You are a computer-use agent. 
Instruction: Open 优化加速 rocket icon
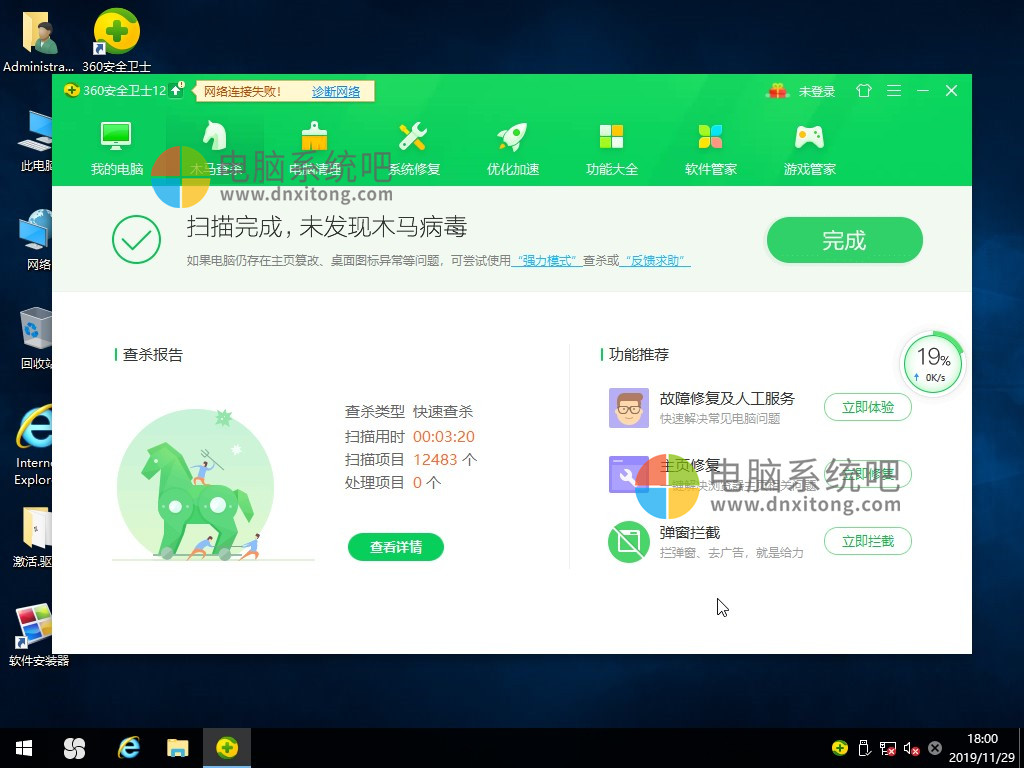512,148
